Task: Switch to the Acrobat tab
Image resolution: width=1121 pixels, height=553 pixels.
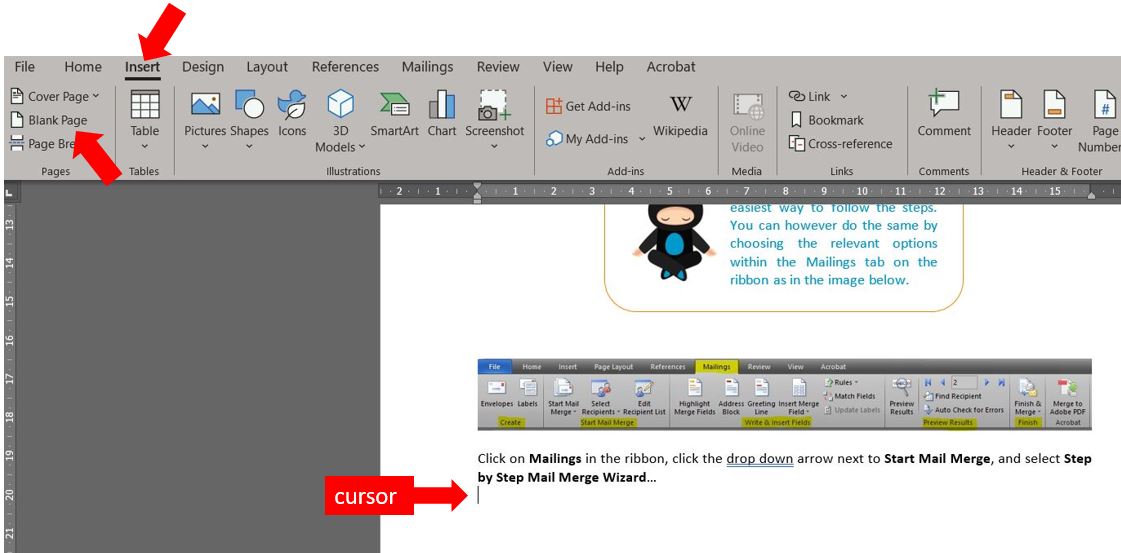Action: (x=671, y=66)
